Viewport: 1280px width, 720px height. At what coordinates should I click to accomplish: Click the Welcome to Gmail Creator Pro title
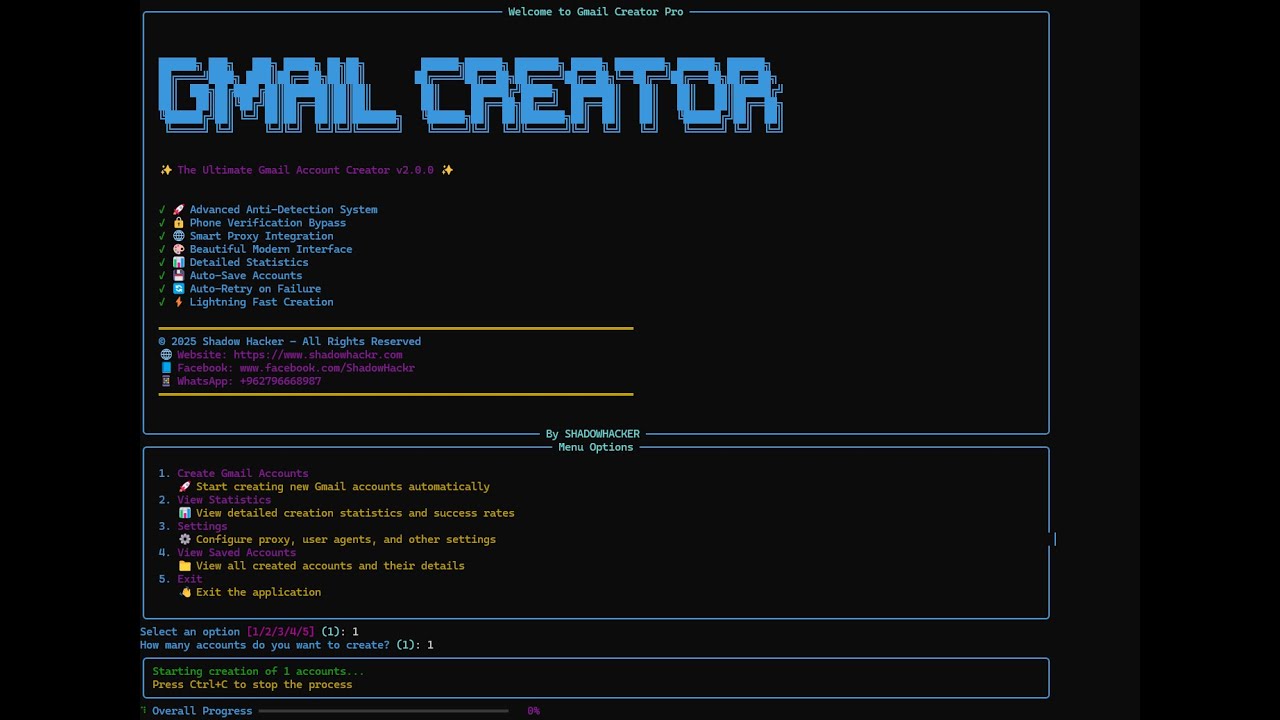[x=596, y=12]
